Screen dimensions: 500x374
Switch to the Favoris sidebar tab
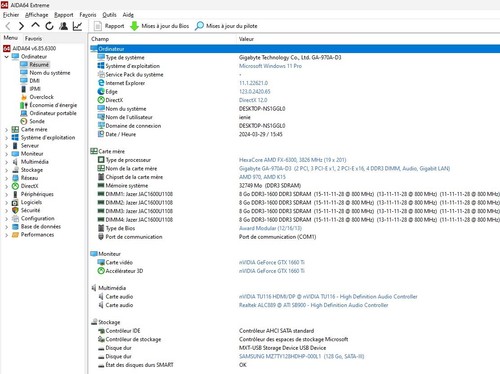tap(33, 38)
